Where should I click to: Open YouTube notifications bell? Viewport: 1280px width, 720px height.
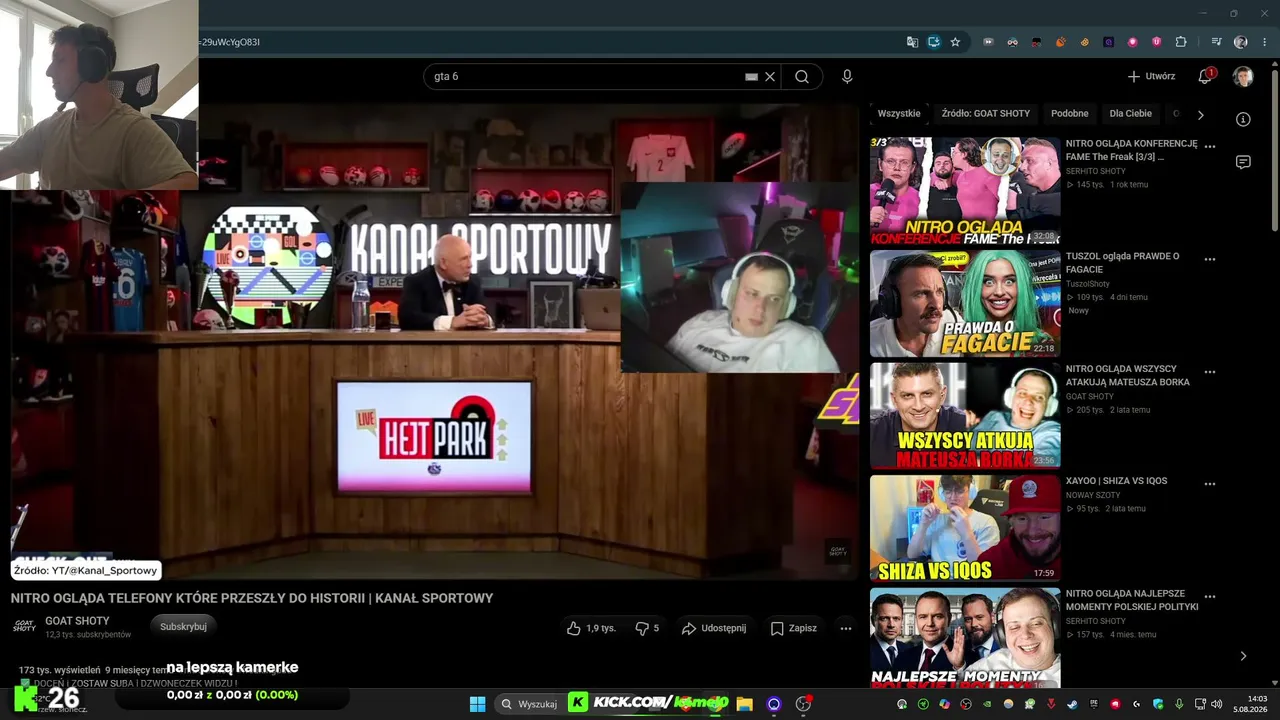1205,76
